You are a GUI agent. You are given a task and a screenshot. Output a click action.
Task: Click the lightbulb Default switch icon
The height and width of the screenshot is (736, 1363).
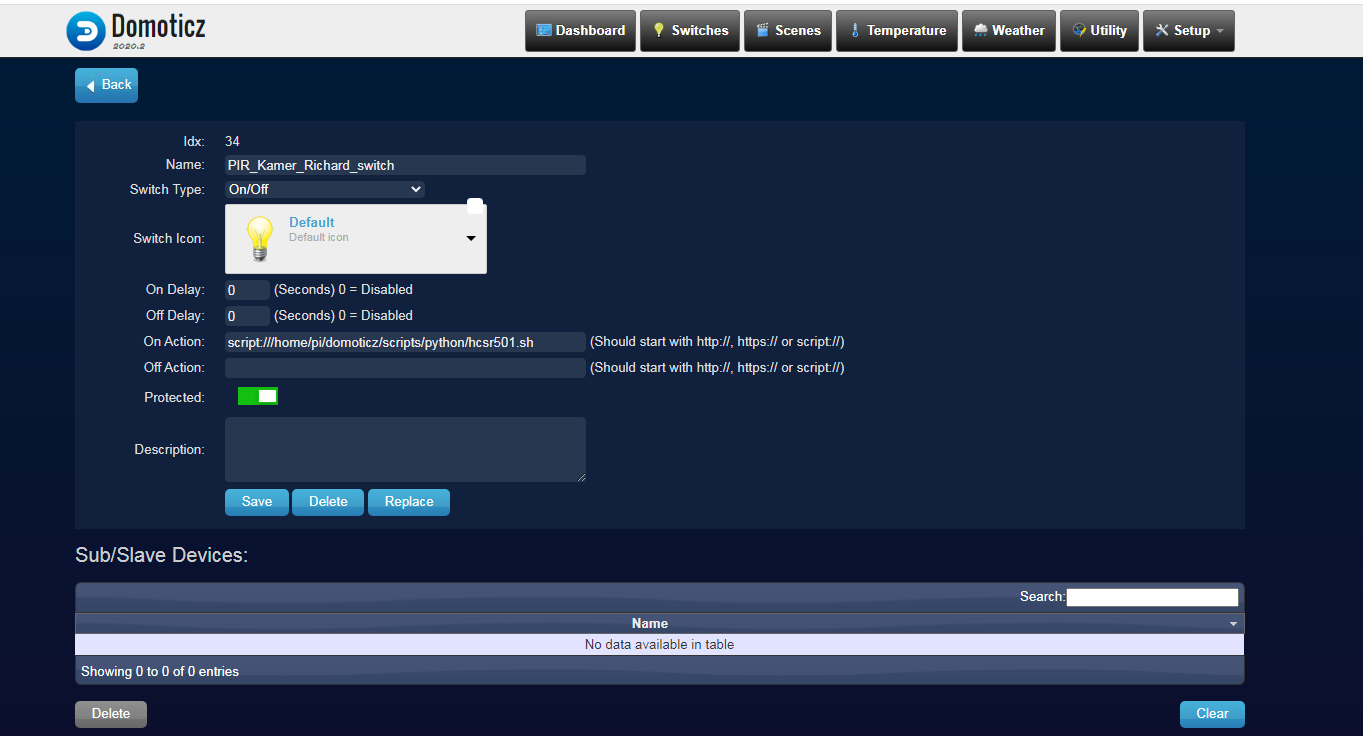pyautogui.click(x=259, y=239)
